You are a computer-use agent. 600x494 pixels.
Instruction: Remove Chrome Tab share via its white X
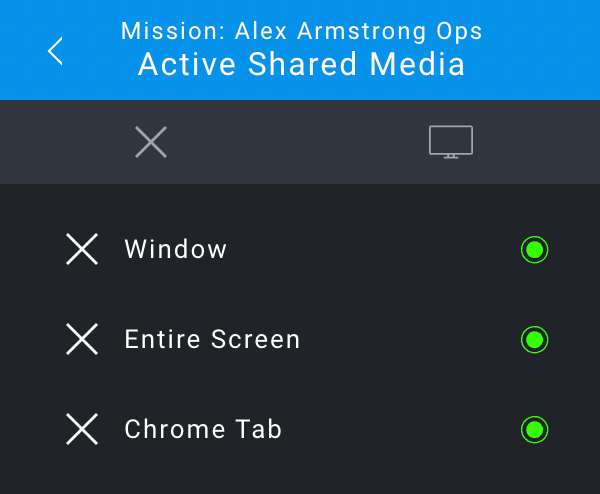pyautogui.click(x=82, y=429)
